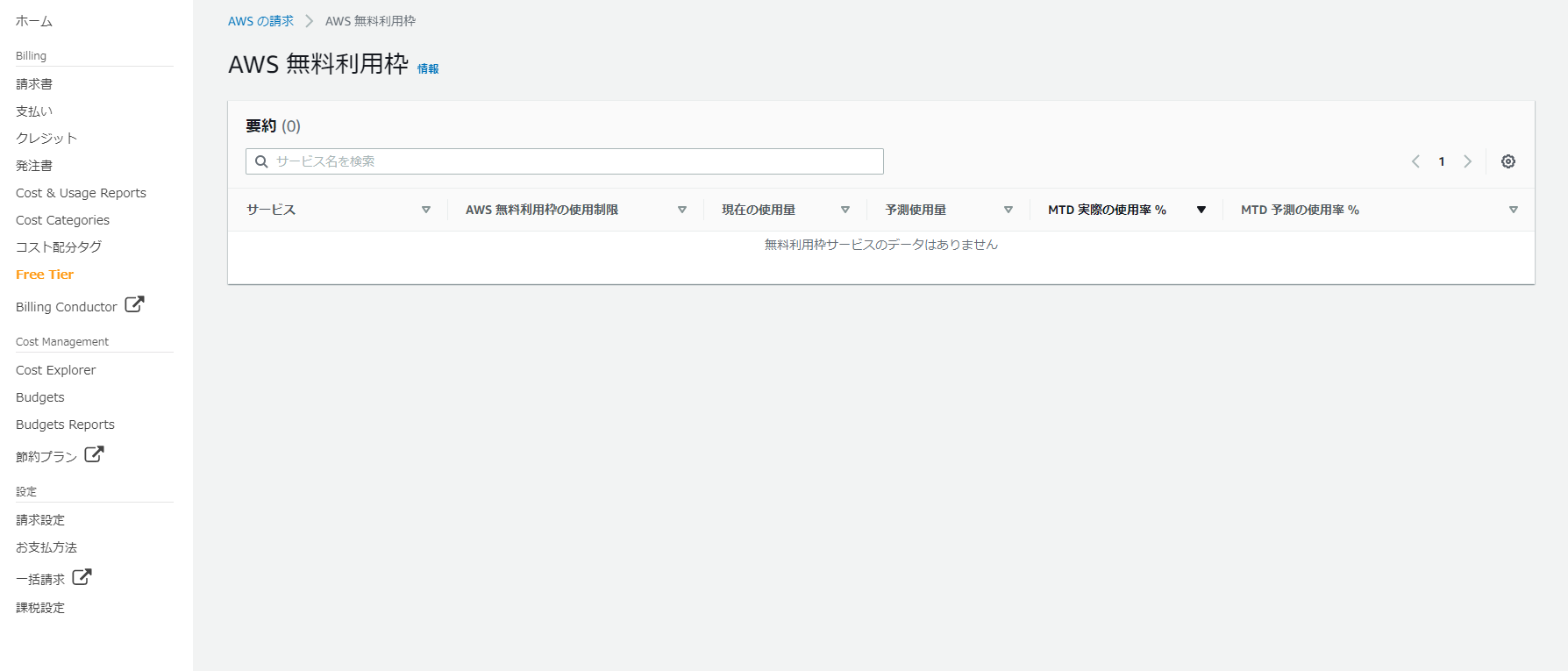The height and width of the screenshot is (671, 1568).
Task: Select Budgets in the sidebar
Action: [40, 397]
